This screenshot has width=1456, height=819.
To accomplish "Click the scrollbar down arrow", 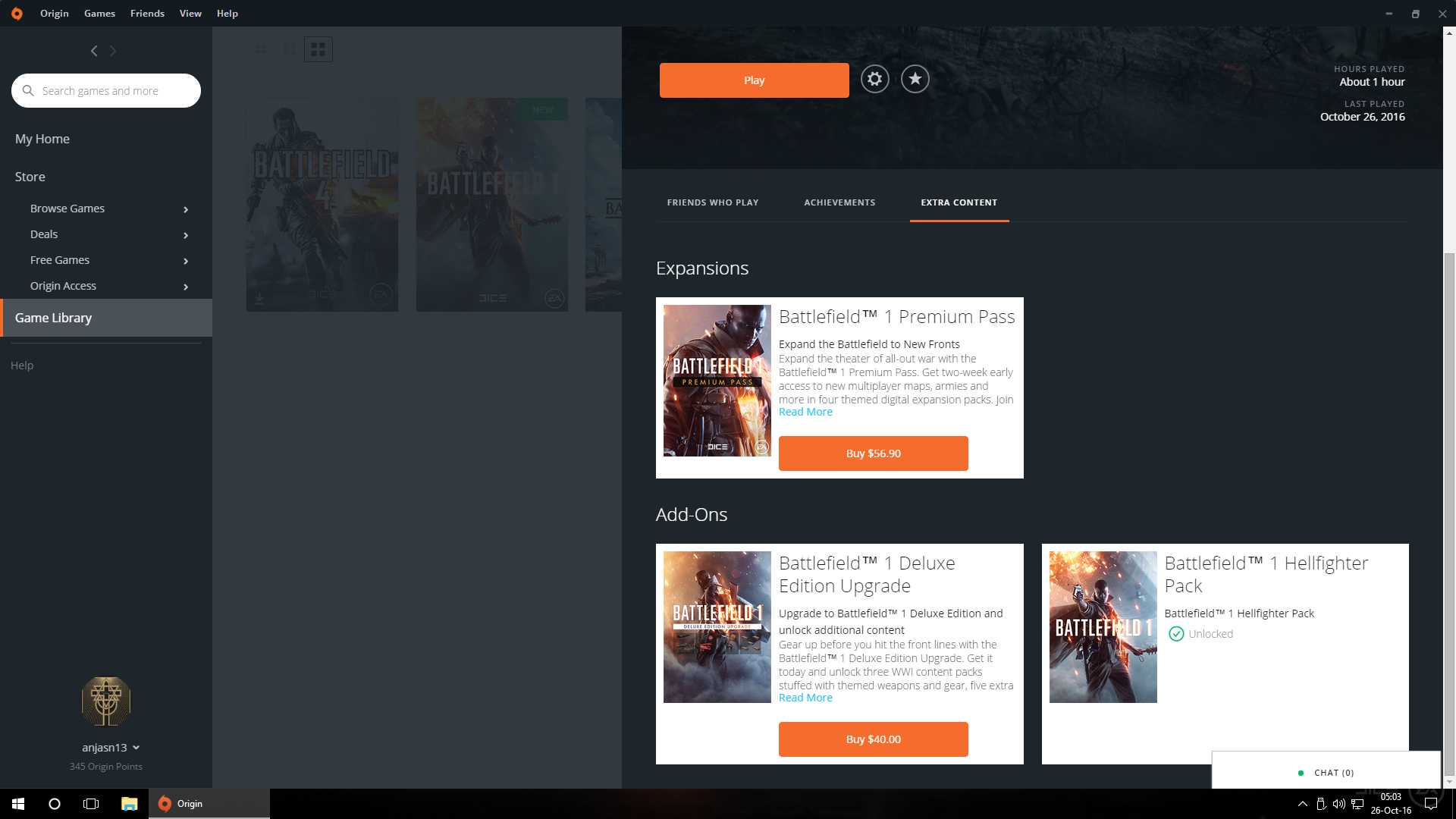I will click(1449, 781).
